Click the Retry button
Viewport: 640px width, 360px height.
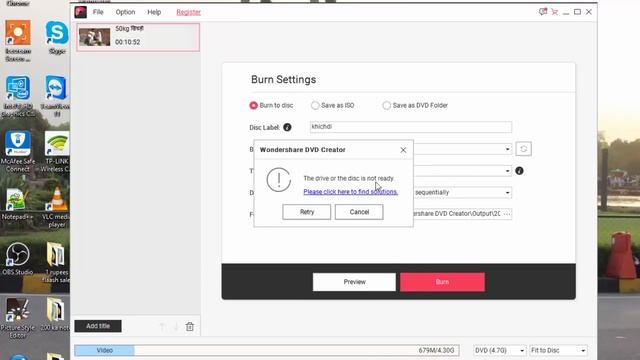tap(307, 212)
